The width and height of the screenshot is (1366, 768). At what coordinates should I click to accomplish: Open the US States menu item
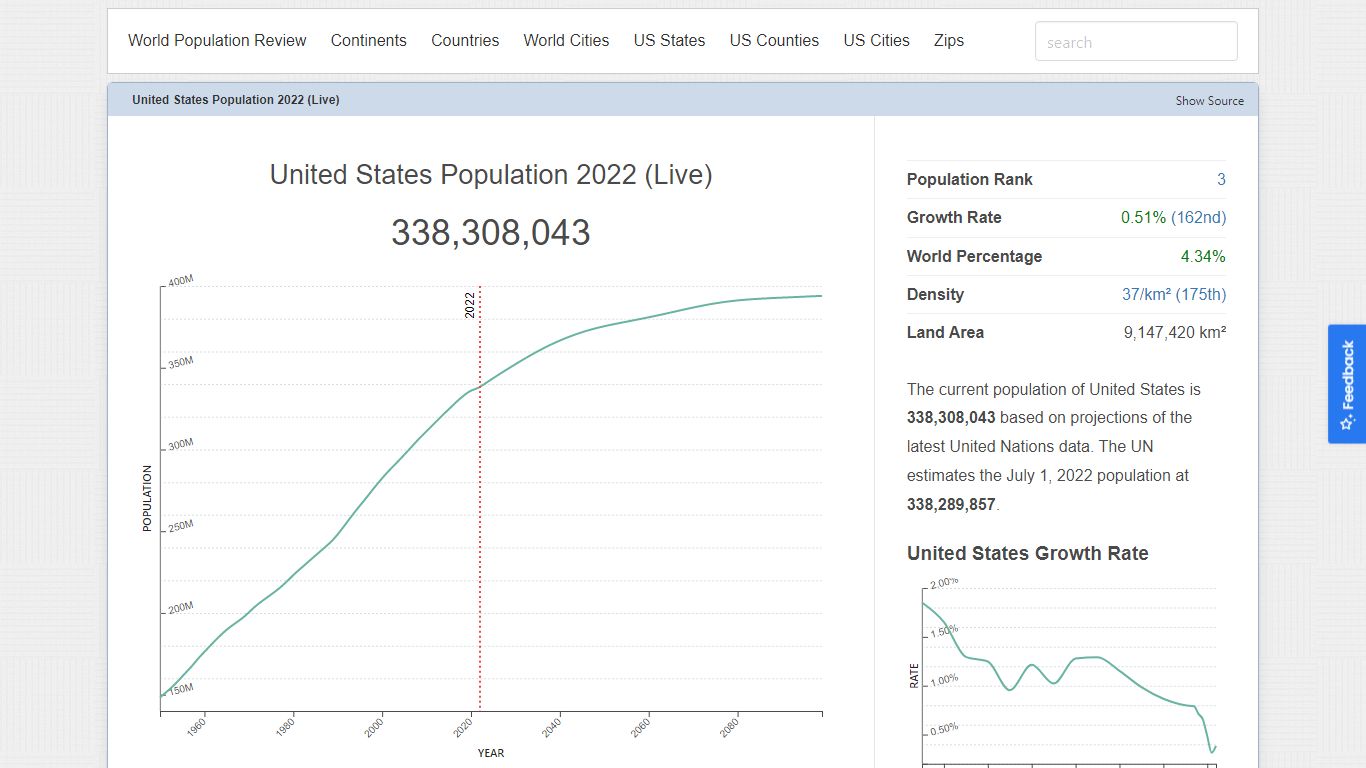click(x=669, y=41)
